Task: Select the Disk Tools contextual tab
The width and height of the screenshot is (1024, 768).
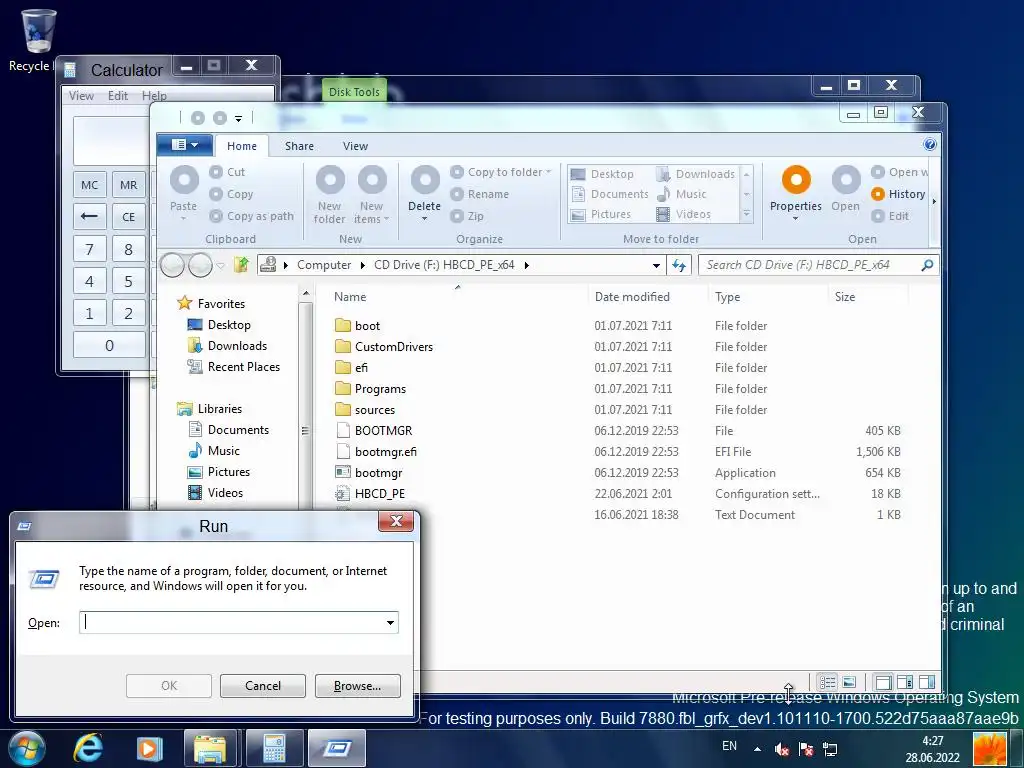Action: pos(354,92)
